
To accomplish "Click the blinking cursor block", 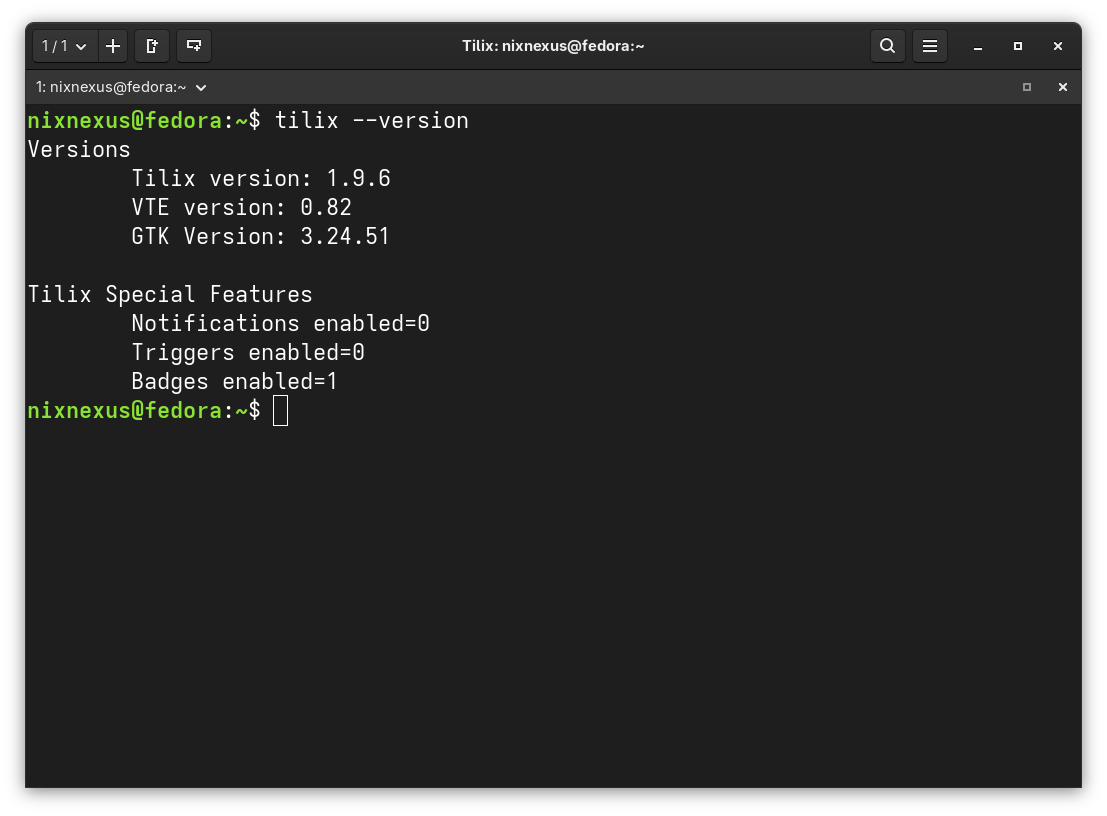I will 281,410.
